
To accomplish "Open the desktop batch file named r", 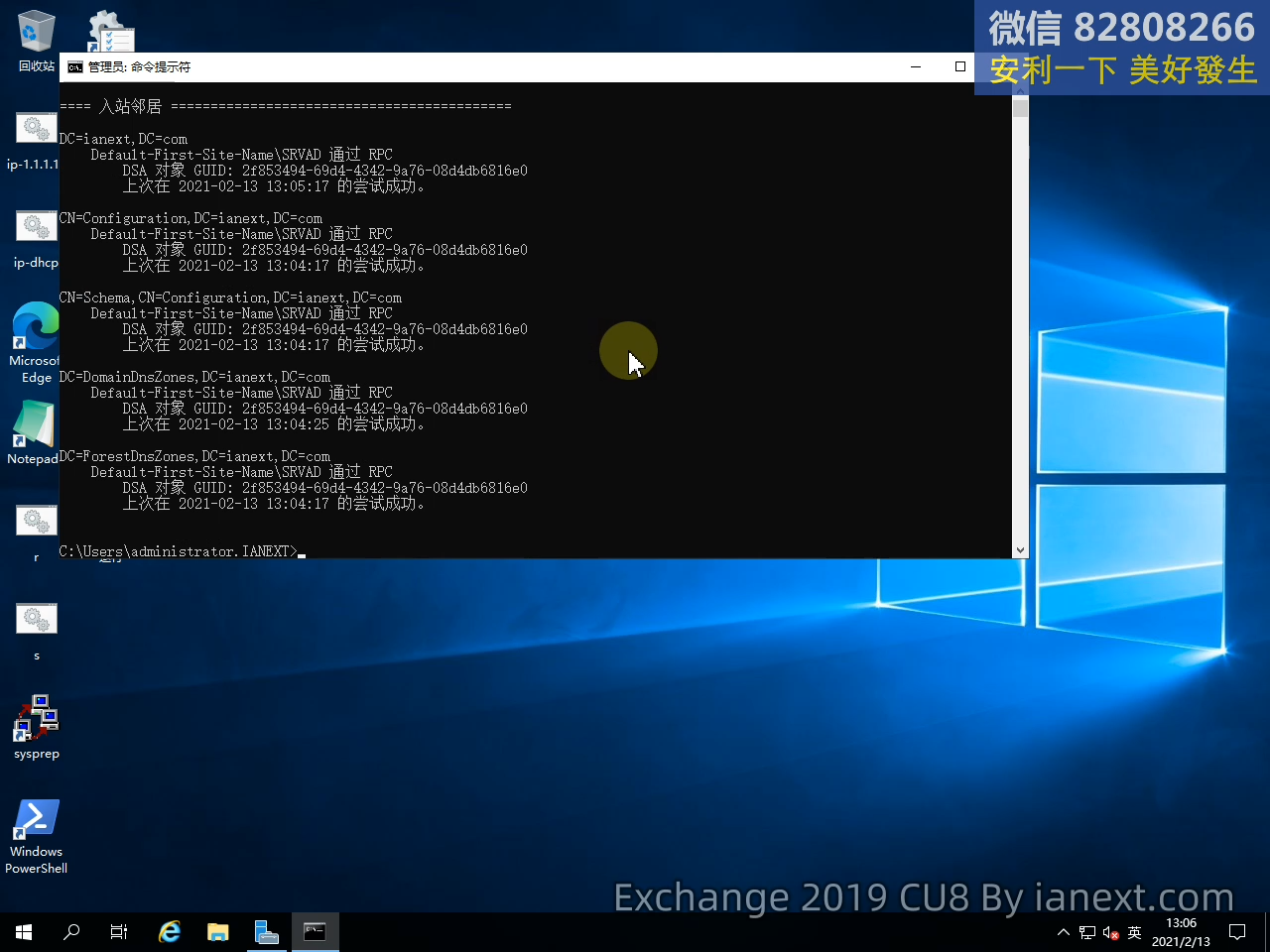I will [x=36, y=532].
